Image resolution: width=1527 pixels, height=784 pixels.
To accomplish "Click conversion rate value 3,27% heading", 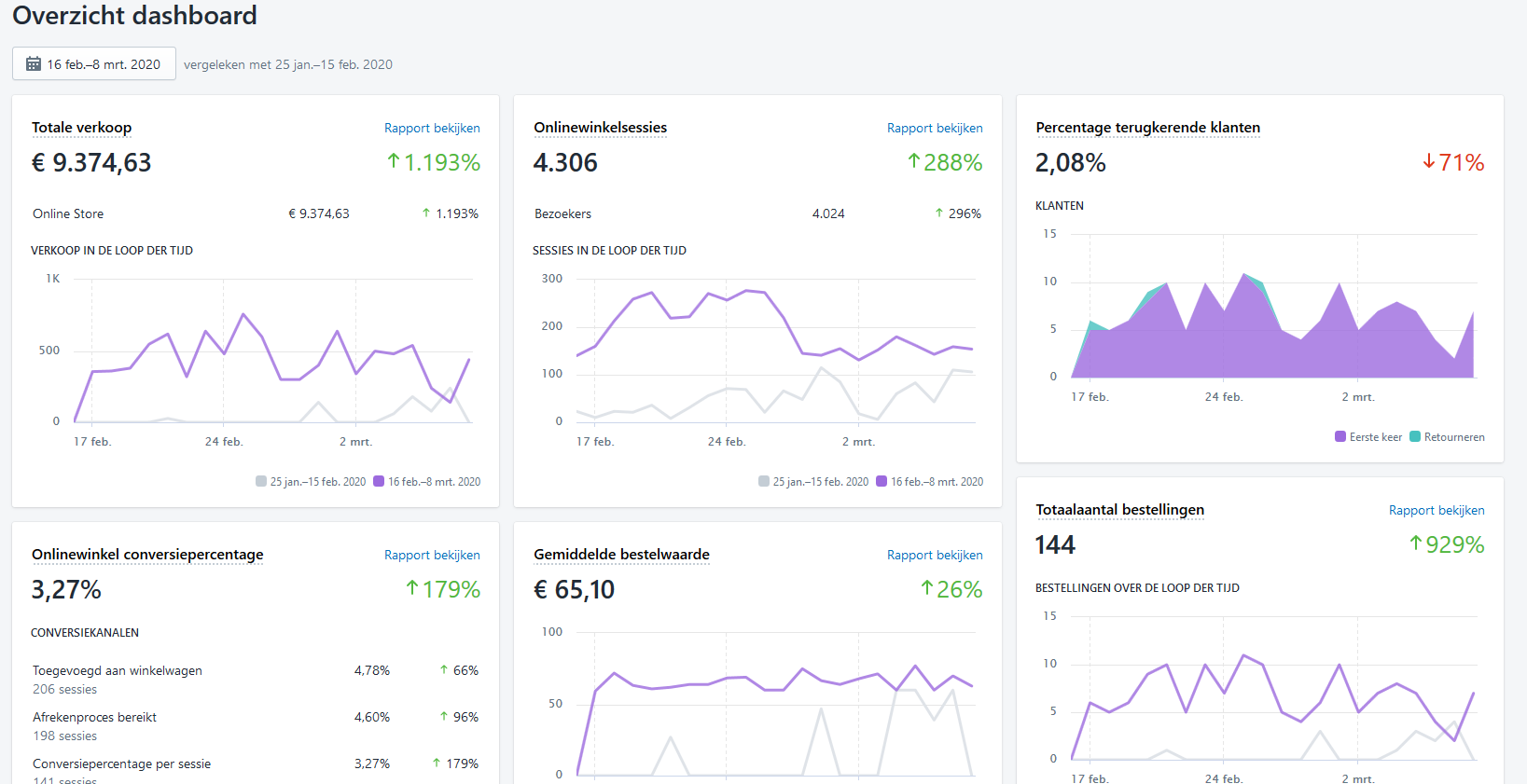I will pyautogui.click(x=66, y=590).
